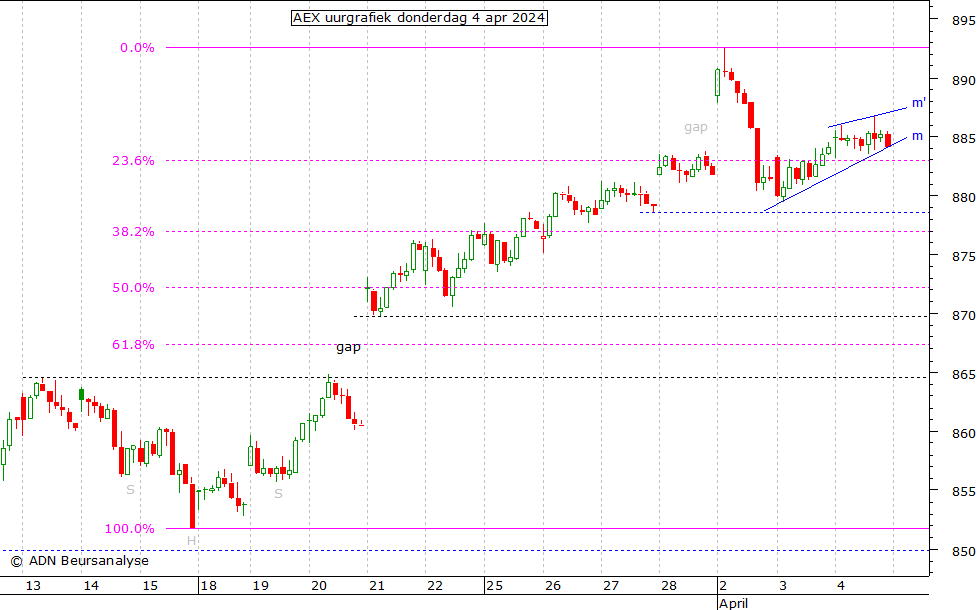Click the date axis label 14
The image size is (980, 610).
coord(91,586)
